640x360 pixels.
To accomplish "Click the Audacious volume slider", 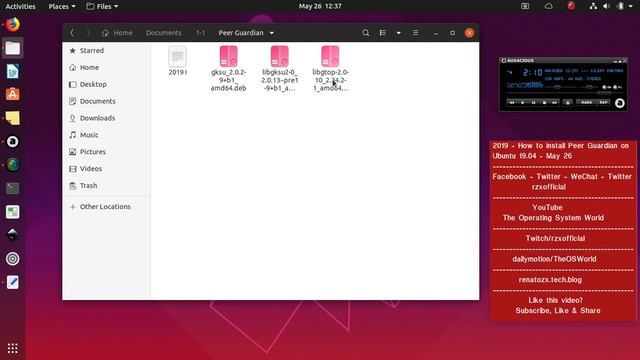I will (561, 87).
